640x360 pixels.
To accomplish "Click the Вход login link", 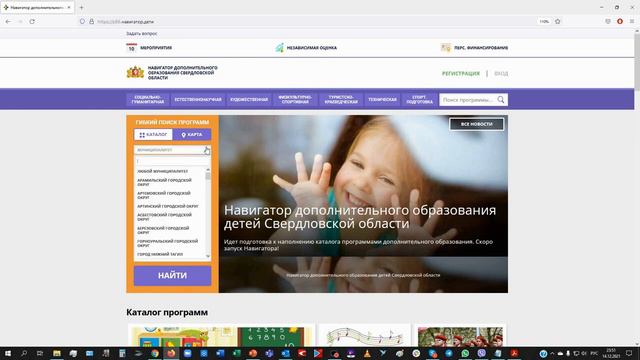I will 501,73.
